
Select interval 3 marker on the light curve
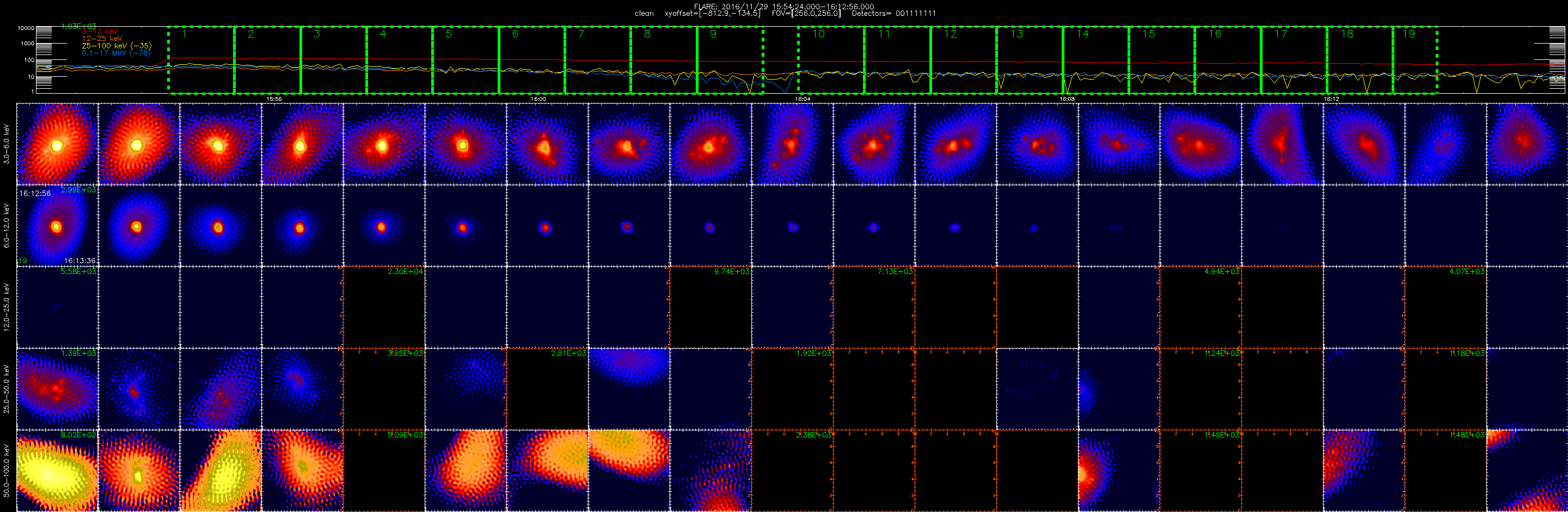[316, 34]
